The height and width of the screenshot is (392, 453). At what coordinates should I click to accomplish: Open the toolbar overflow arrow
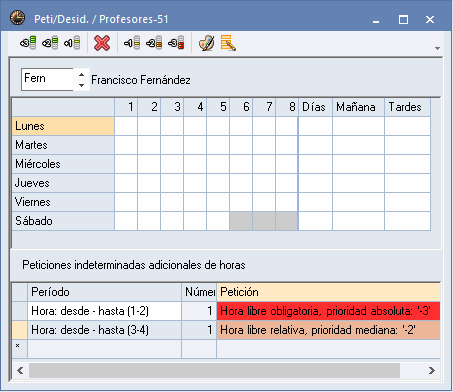pos(437,48)
